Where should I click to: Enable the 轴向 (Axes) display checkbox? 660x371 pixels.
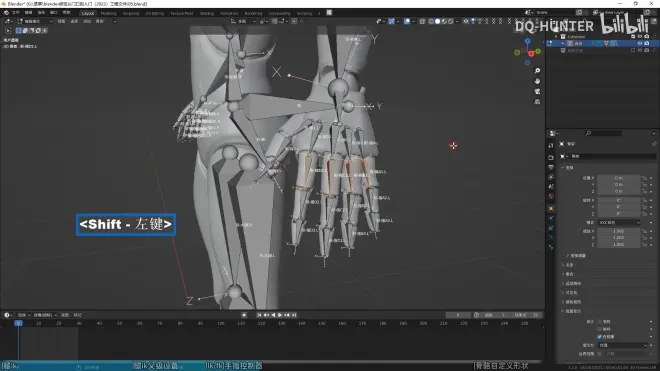pyautogui.click(x=599, y=329)
